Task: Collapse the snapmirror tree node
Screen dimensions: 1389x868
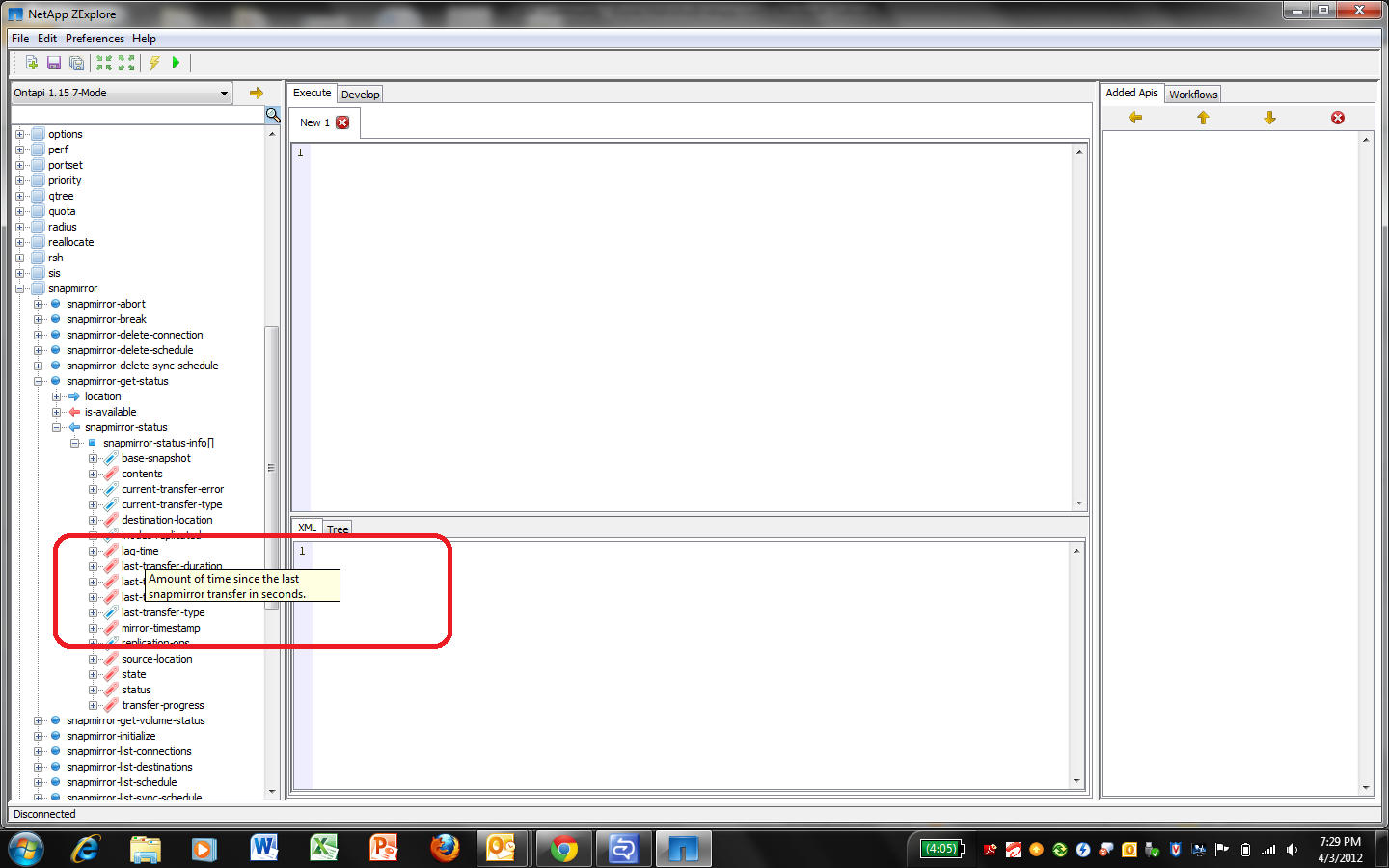Action: click(x=19, y=288)
